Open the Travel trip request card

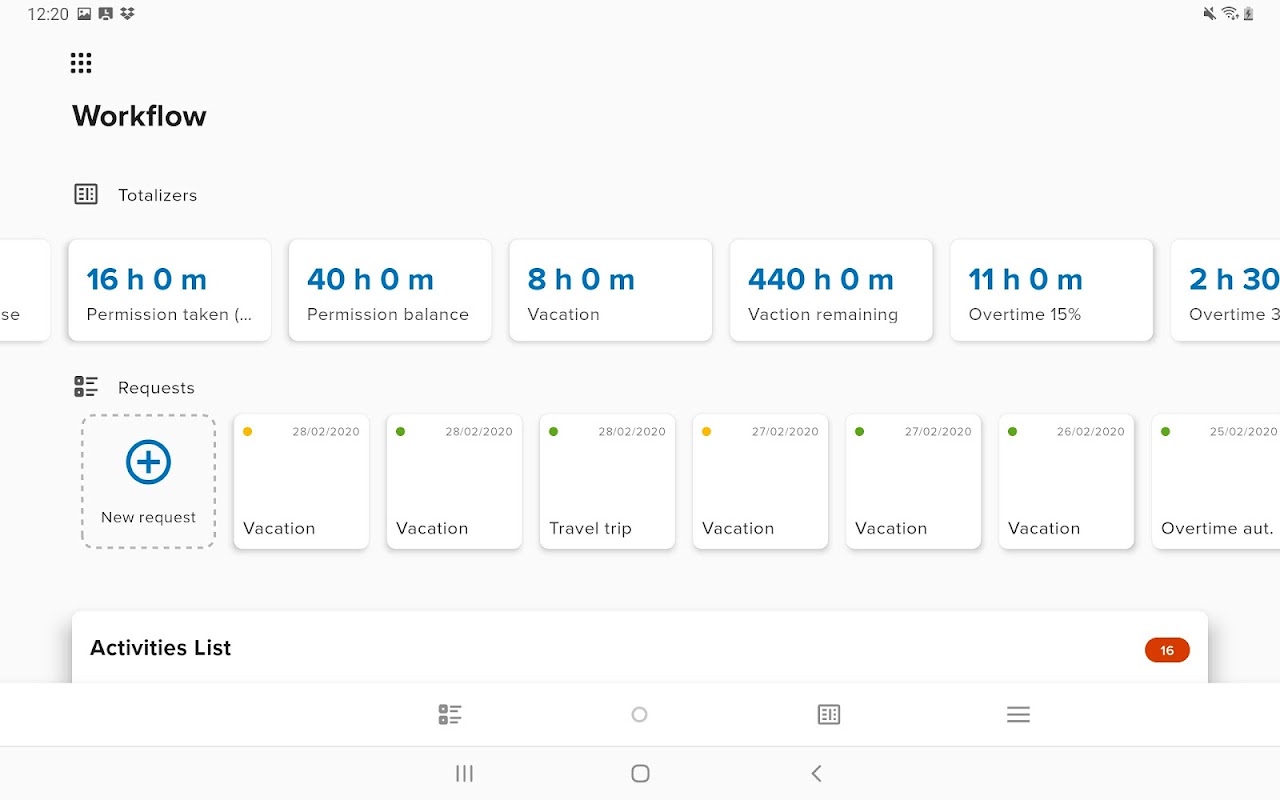pos(608,482)
